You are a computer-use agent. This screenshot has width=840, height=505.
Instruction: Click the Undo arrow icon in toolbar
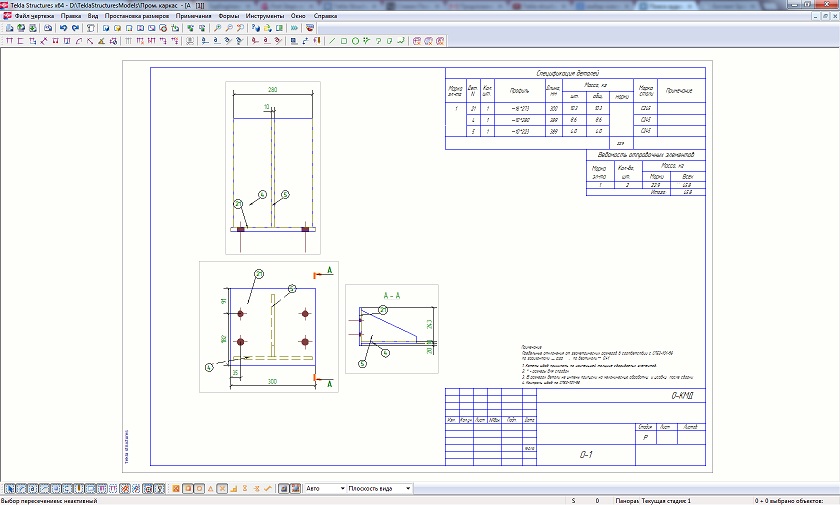click(x=63, y=28)
